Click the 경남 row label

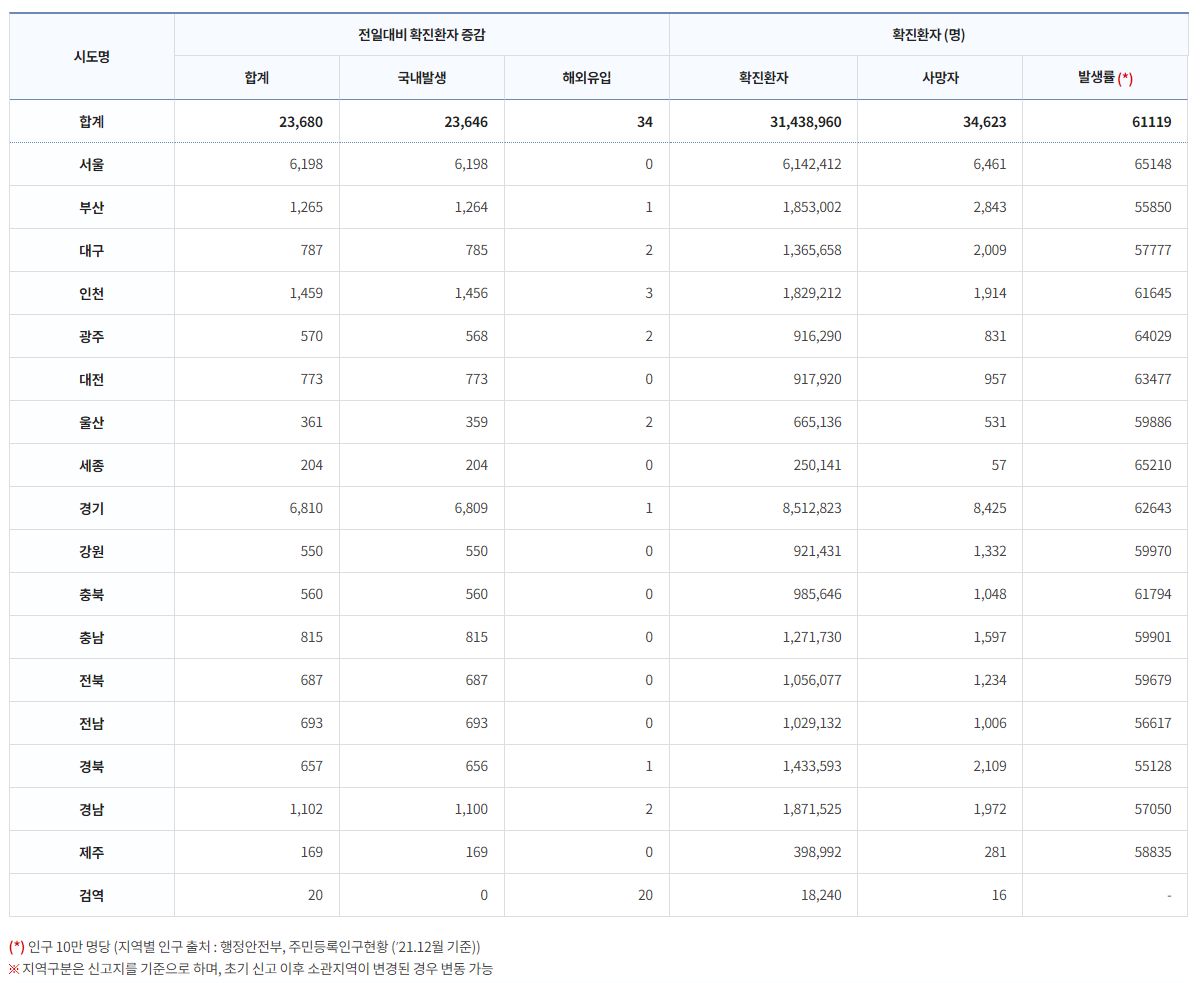click(92, 809)
